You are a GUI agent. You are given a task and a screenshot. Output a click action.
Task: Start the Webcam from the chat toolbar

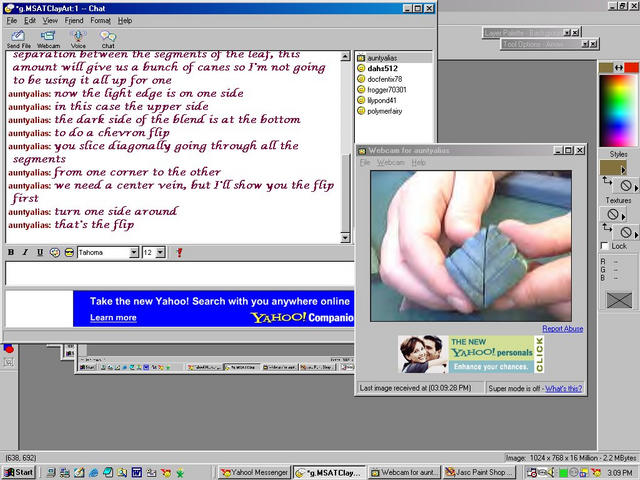point(48,39)
